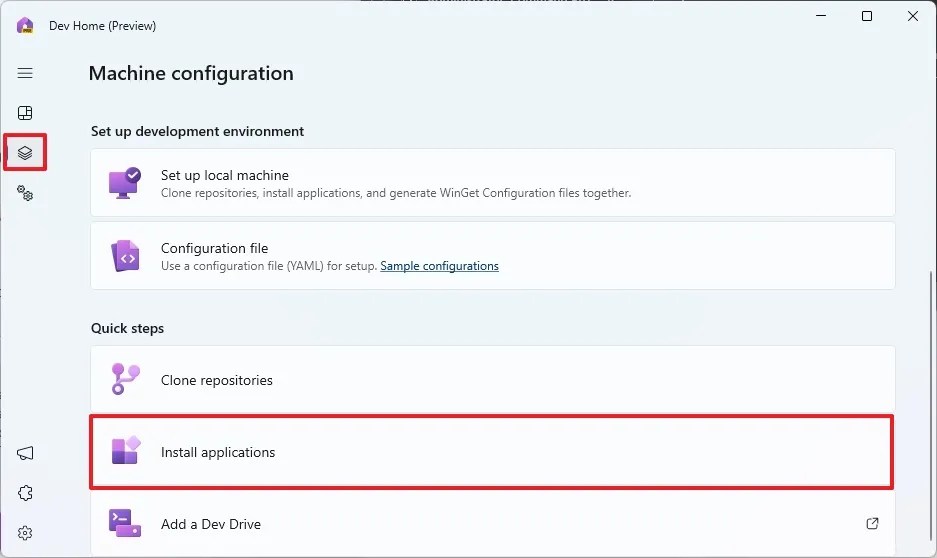The height and width of the screenshot is (558, 937).
Task: Choose Configuration file setup option
Action: 493,256
